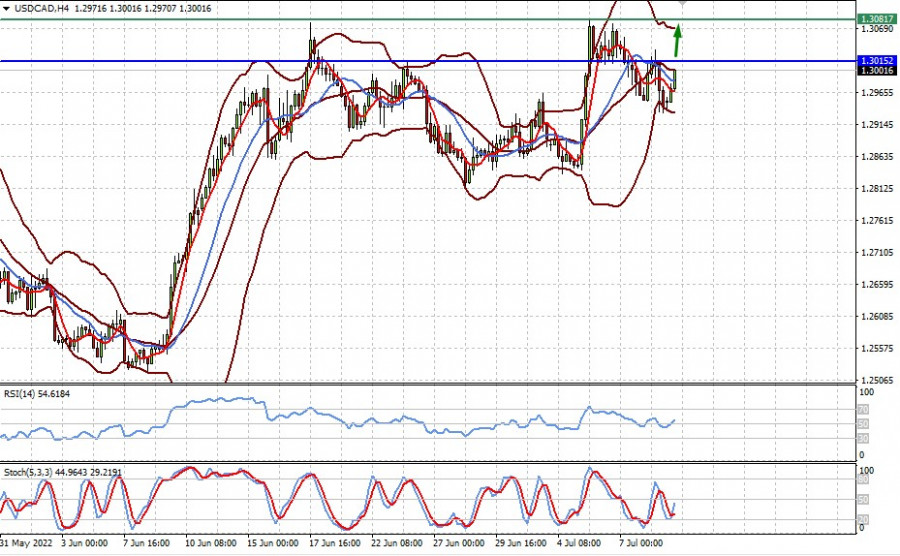
Task: Click the 4 Jul 08:00 time label
Action: pos(577,544)
